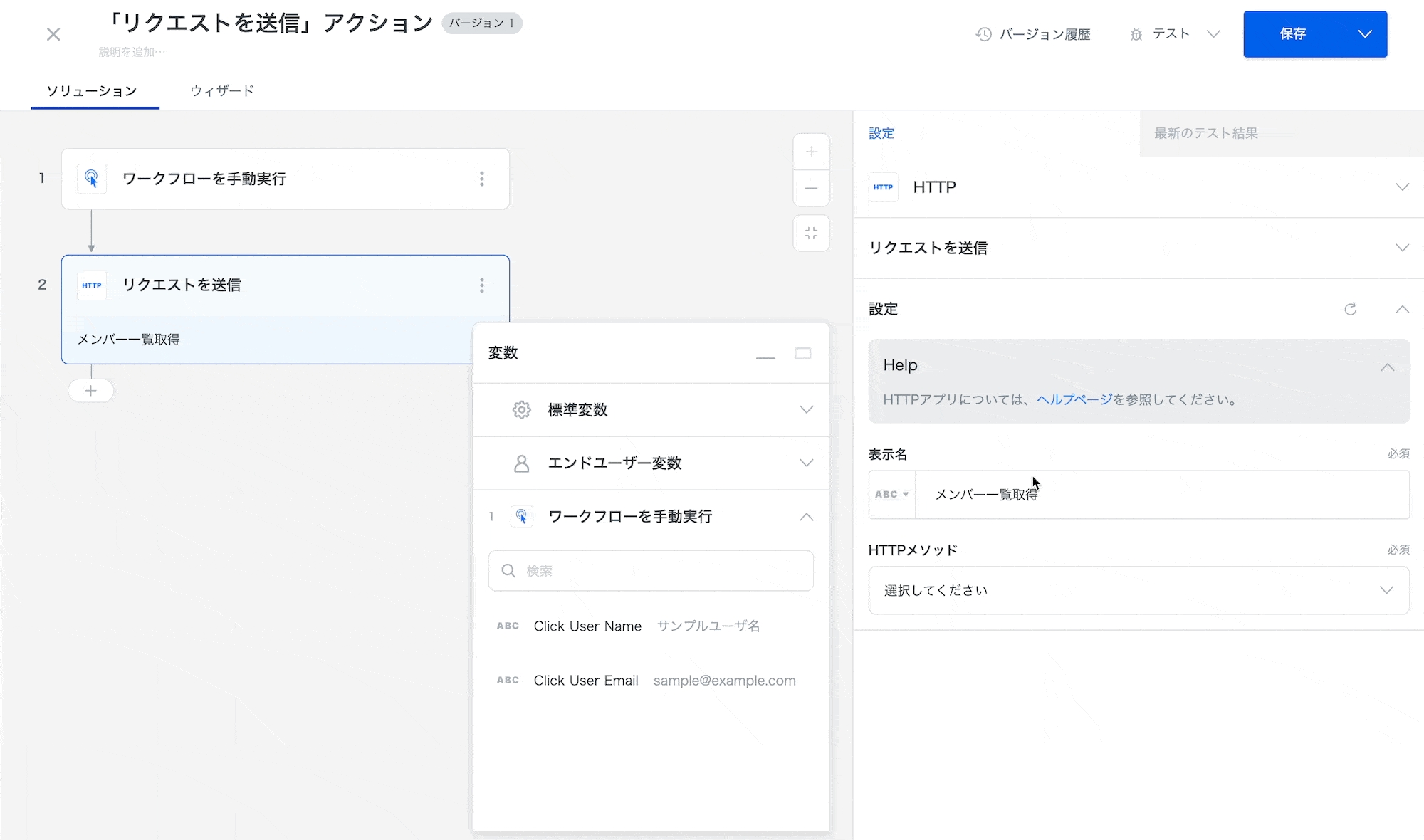Open the ヘルプページ link

[1074, 399]
